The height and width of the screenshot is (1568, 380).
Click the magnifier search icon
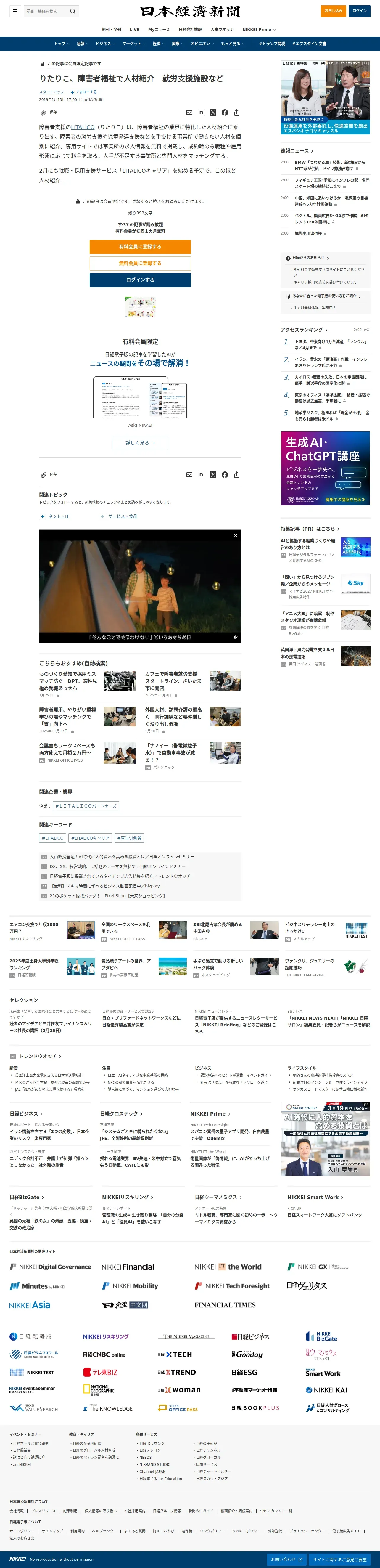pyautogui.click(x=73, y=11)
